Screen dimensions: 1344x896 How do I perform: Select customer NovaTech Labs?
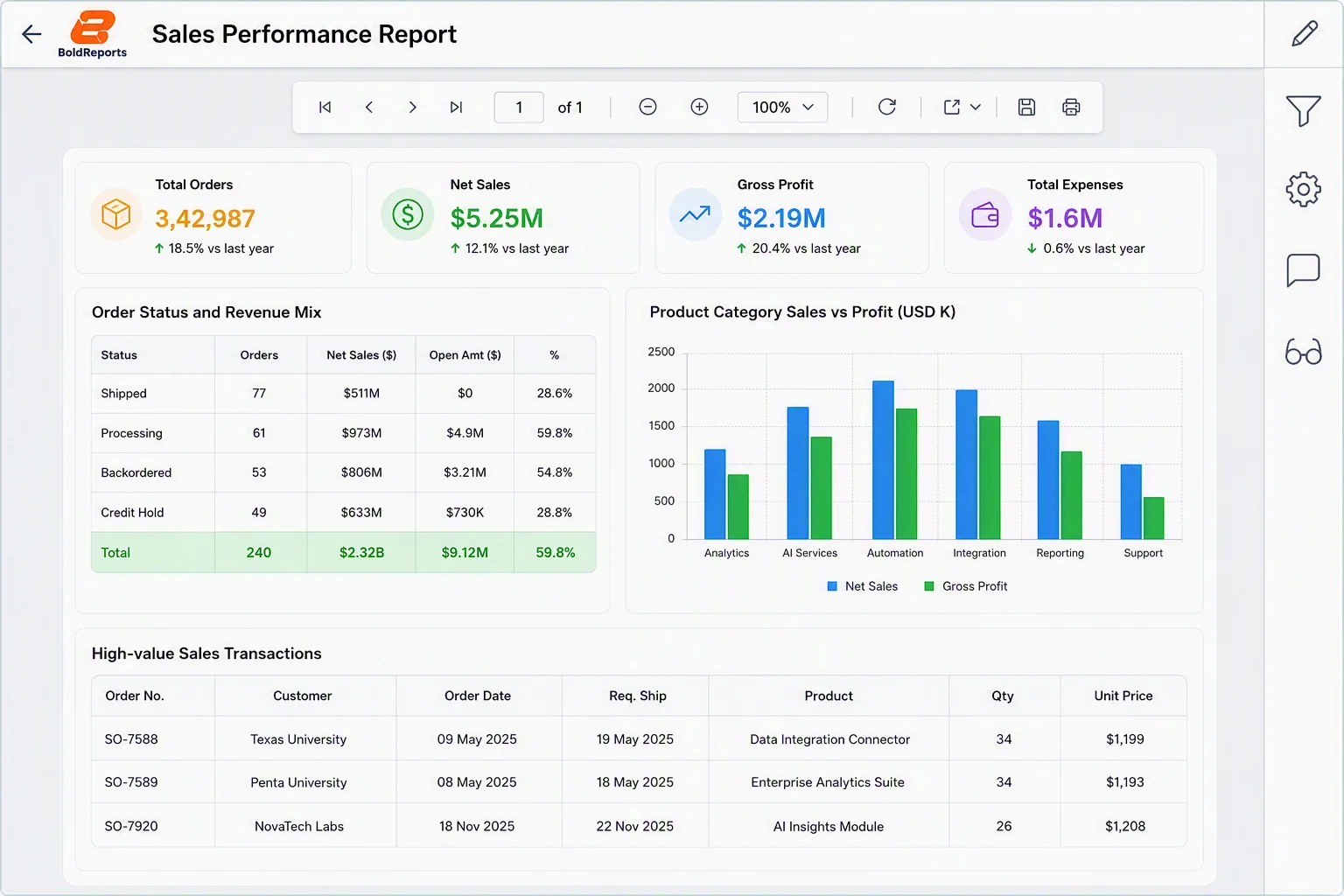[x=299, y=826]
